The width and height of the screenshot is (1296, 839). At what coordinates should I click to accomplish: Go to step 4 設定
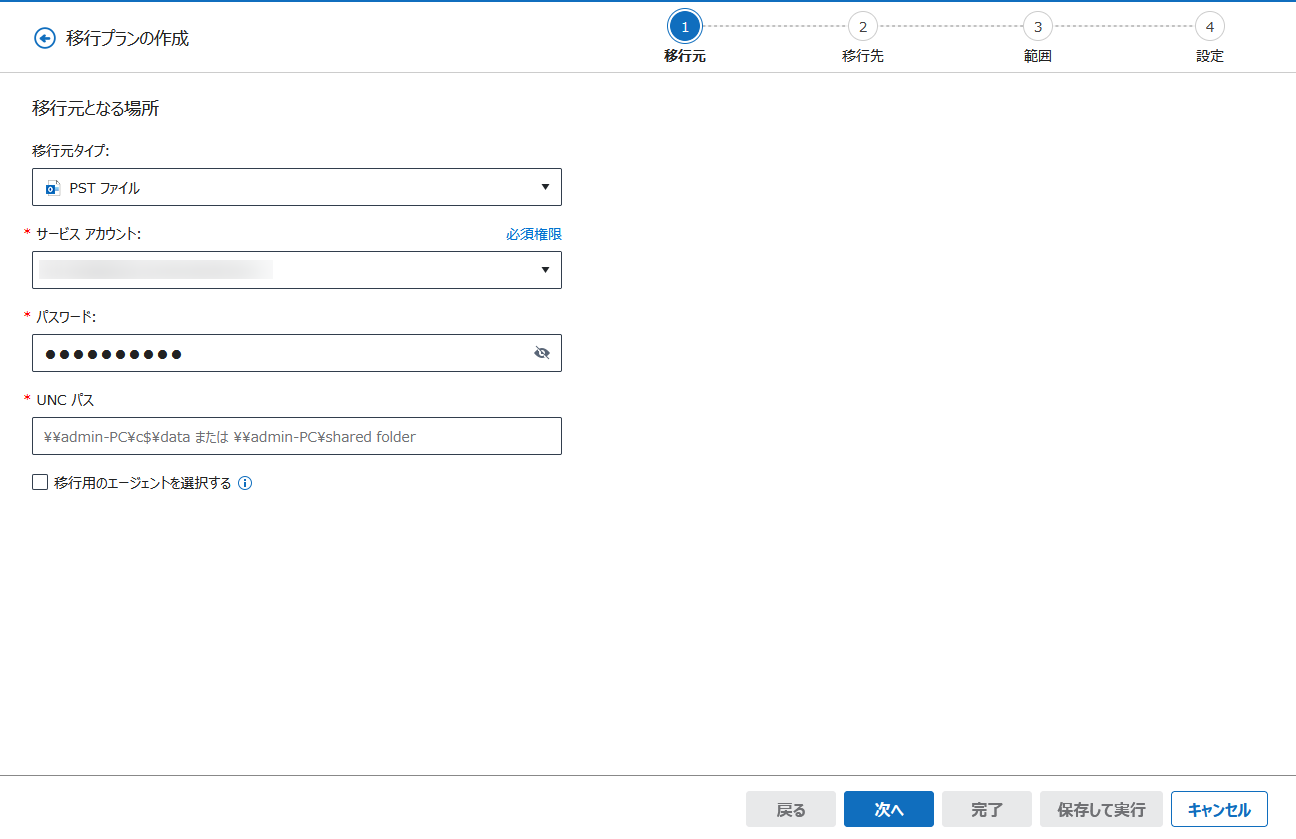[1210, 26]
